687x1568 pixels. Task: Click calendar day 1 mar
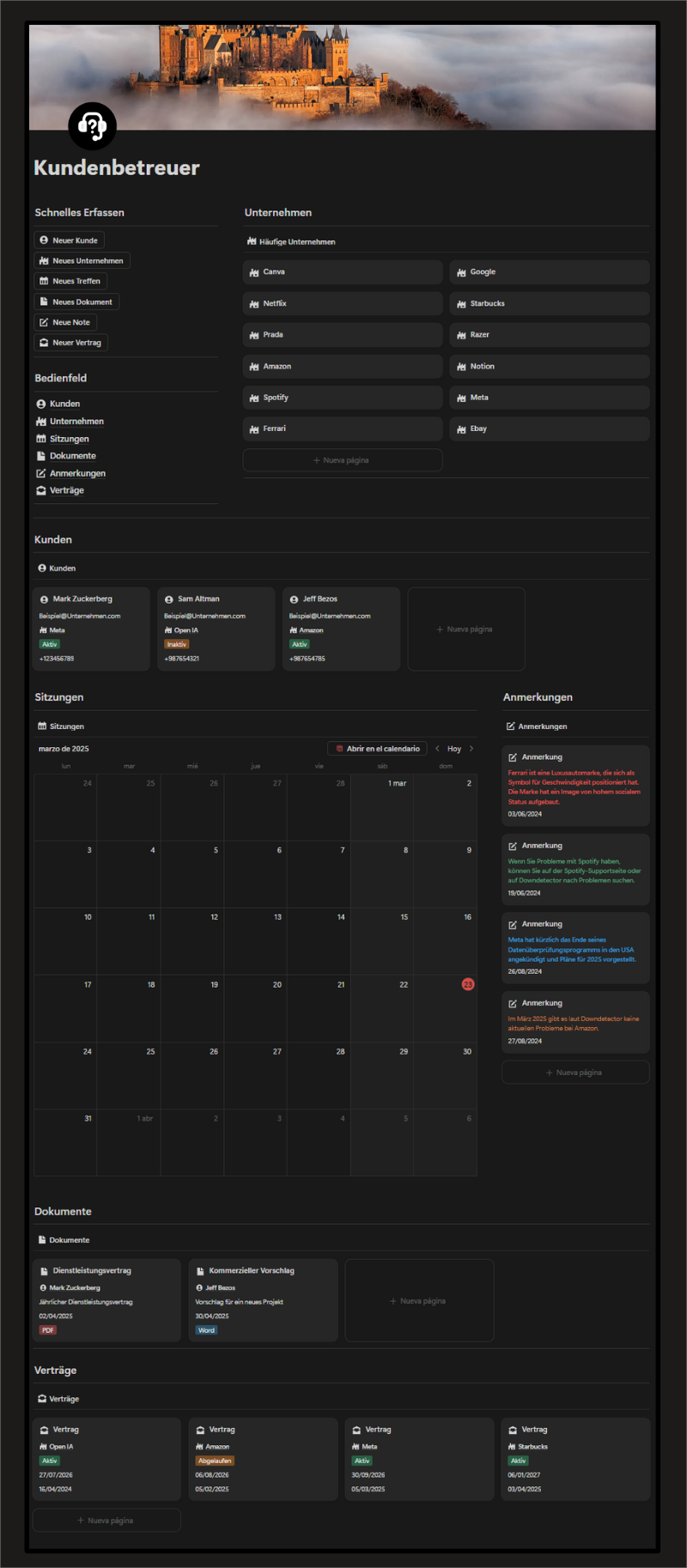click(x=397, y=783)
